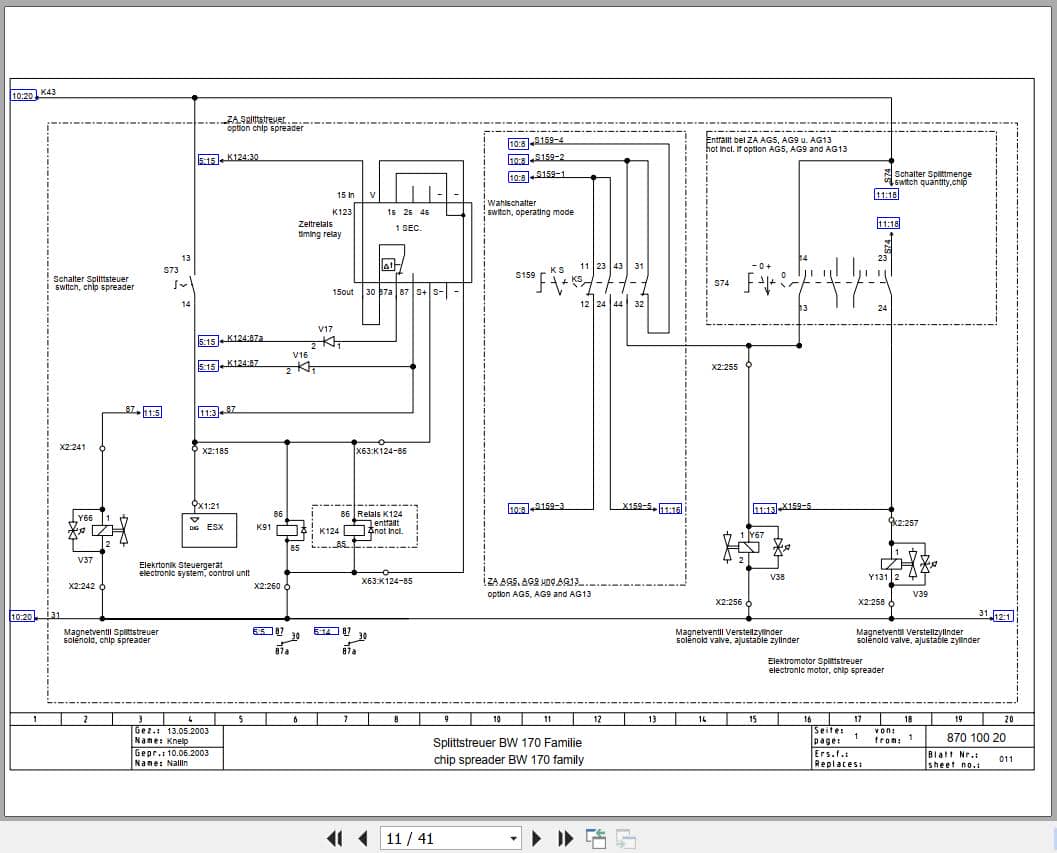Click the 'option AG5, AG9 and AG13' note
1057x853 pixels.
[x=539, y=594]
